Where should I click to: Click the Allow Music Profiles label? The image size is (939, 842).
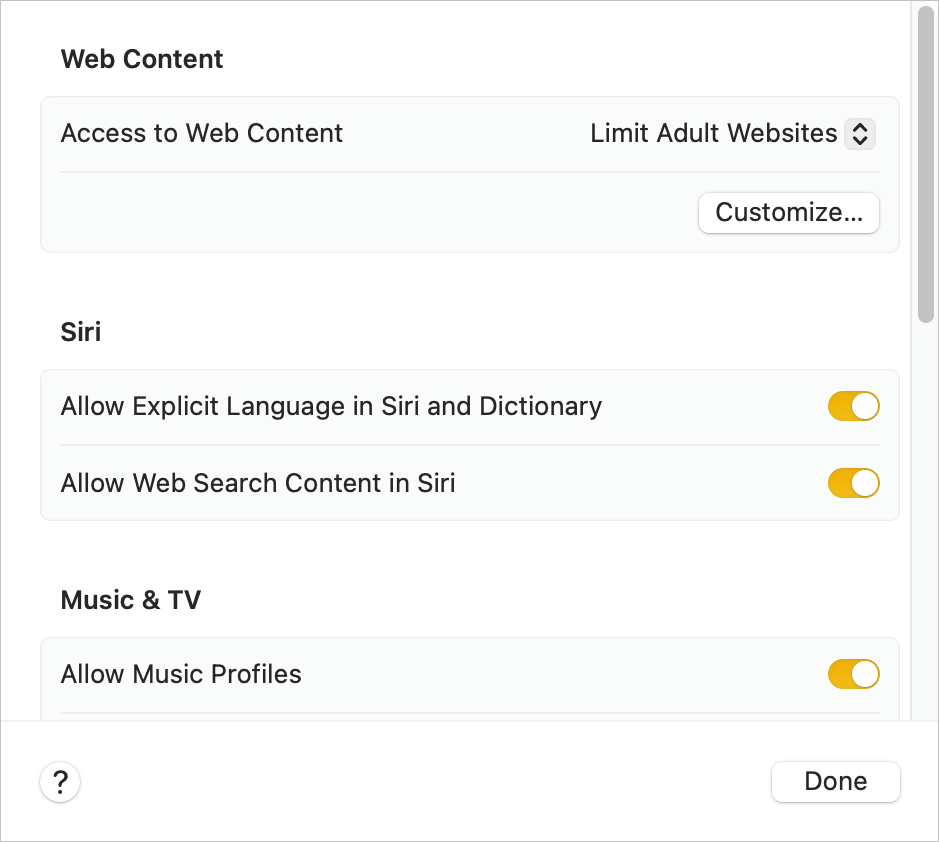point(181,674)
